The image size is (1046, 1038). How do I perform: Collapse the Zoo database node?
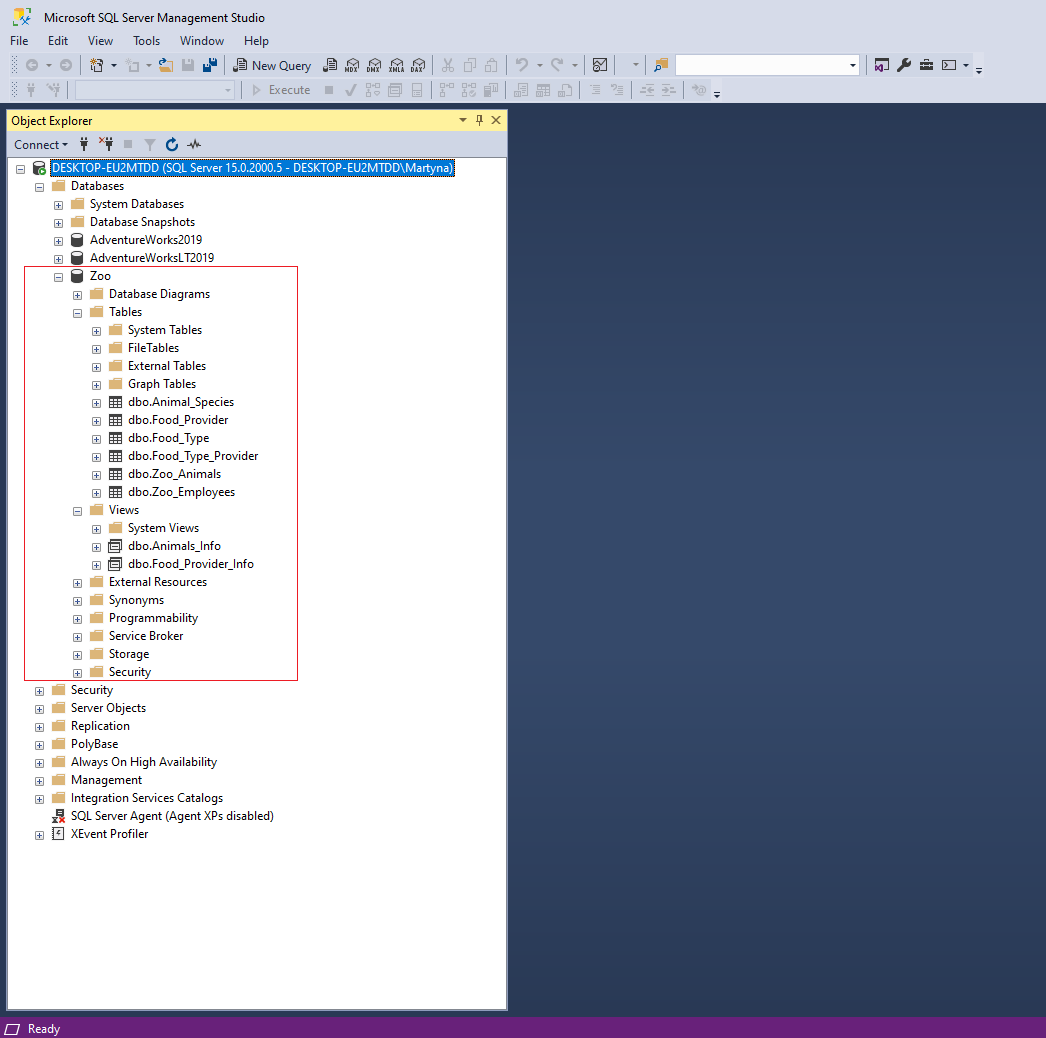coord(59,277)
